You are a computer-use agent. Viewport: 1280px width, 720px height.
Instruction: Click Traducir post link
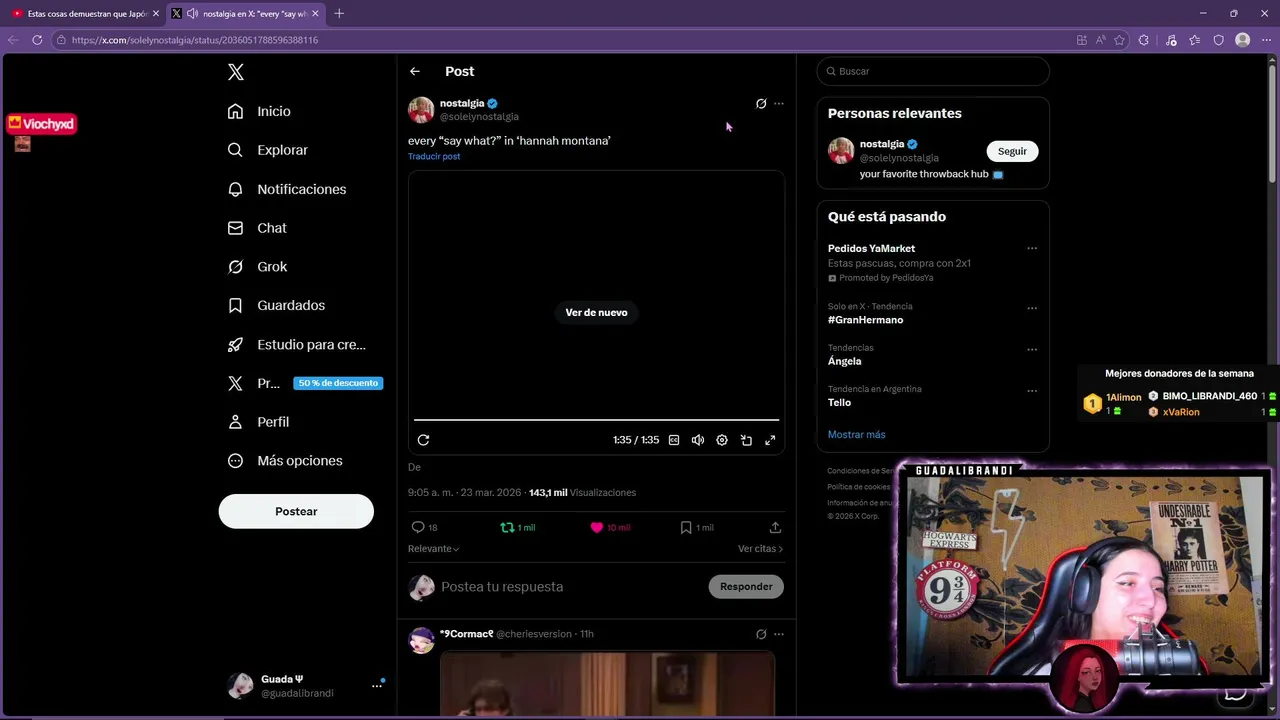(434, 156)
